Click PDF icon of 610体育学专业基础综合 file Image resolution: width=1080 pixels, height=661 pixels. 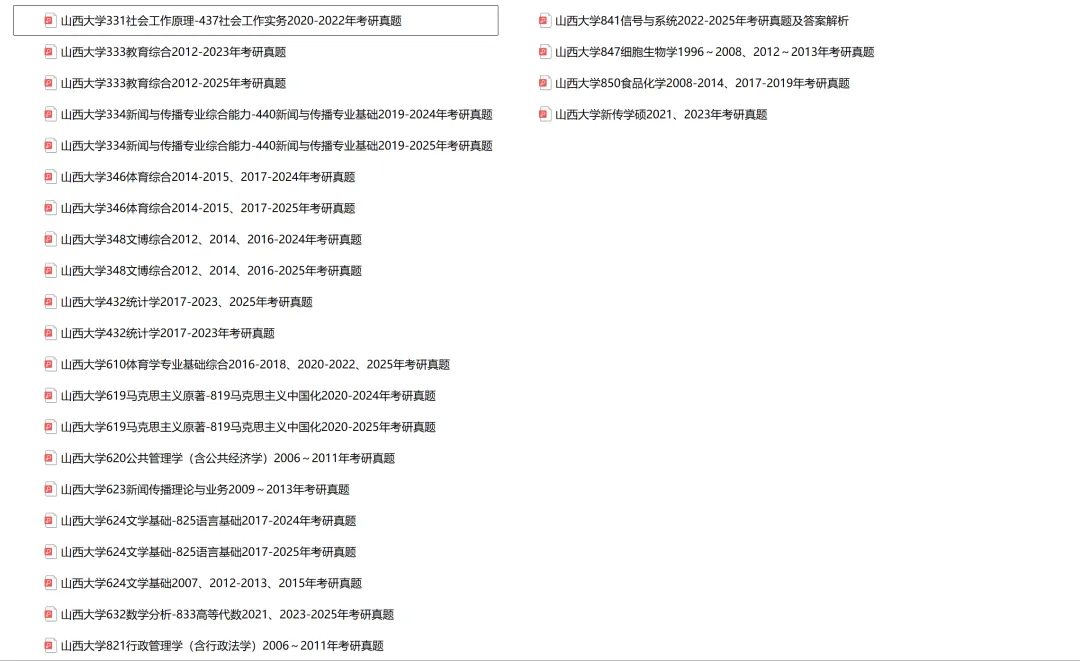coord(50,364)
